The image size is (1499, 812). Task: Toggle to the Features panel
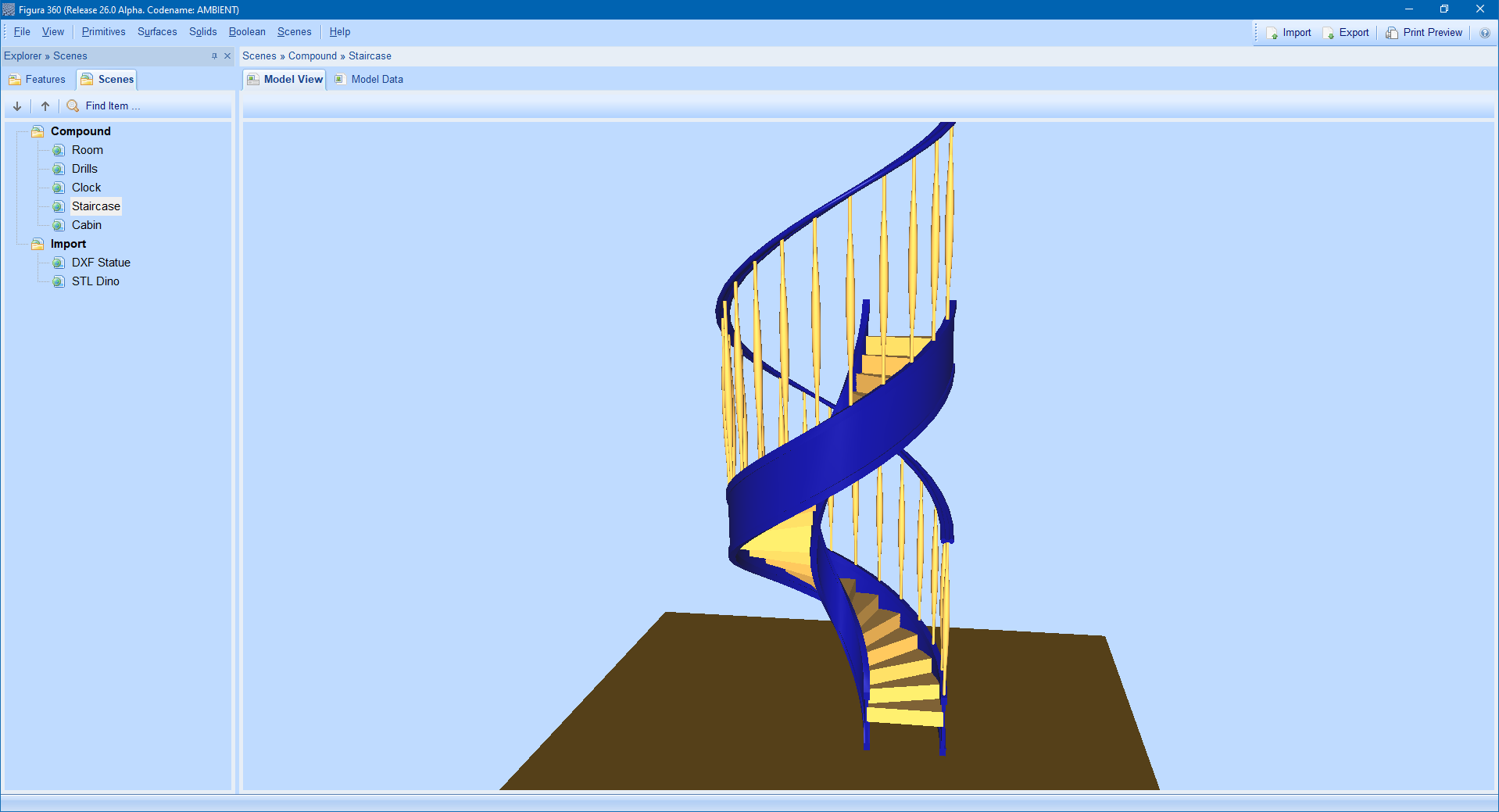pos(38,79)
